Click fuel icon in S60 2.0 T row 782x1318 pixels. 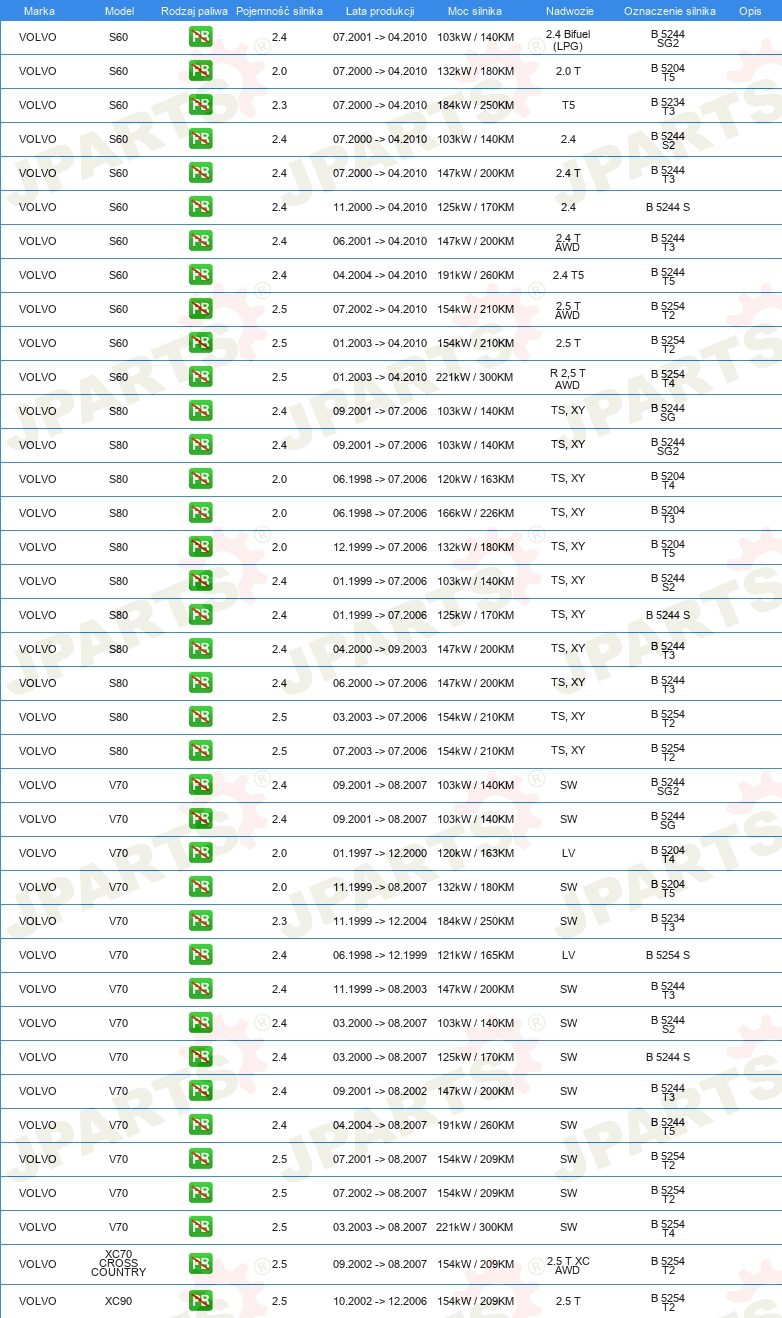(x=200, y=72)
